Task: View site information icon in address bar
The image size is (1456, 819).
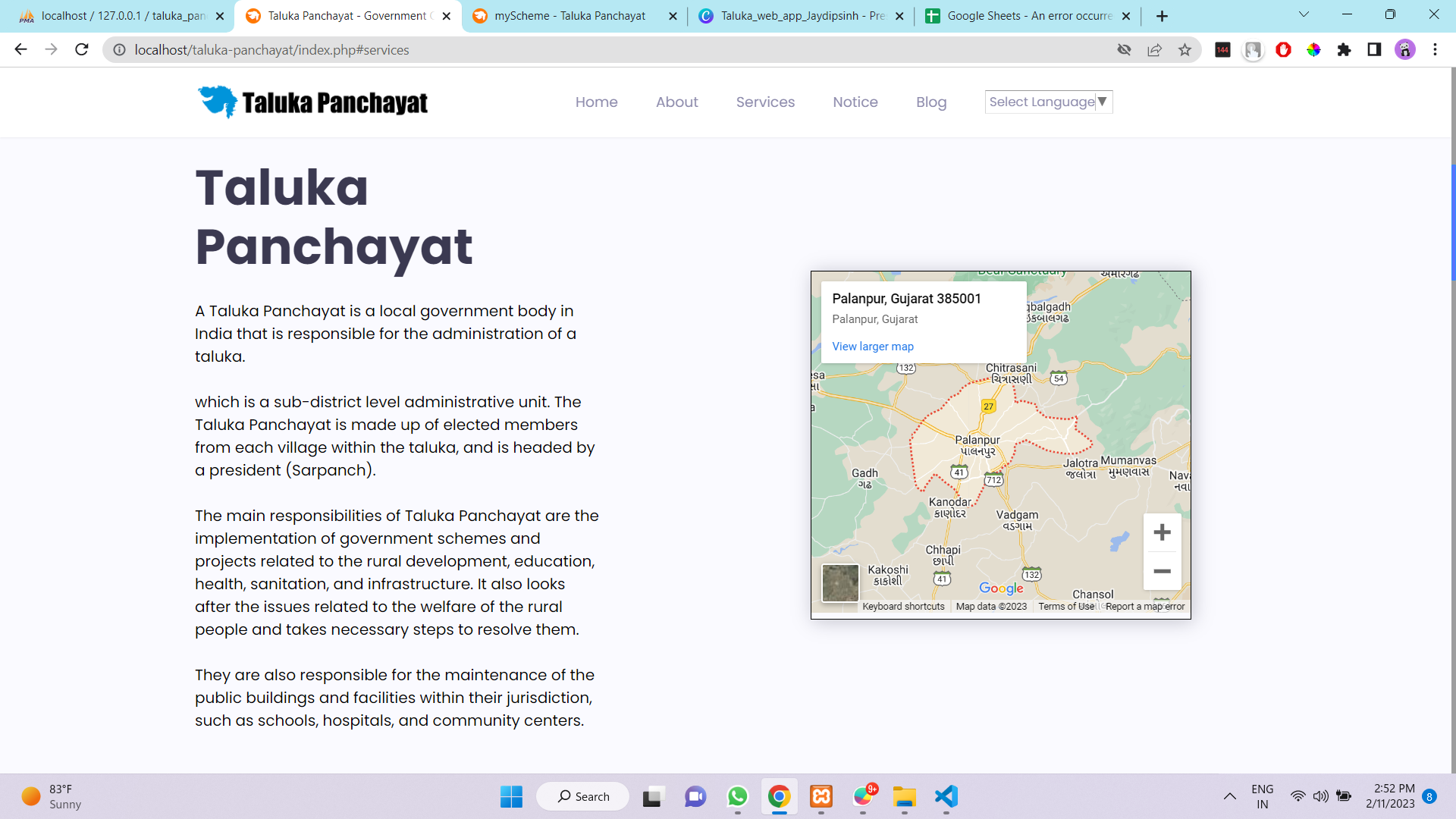Action: tap(119, 49)
